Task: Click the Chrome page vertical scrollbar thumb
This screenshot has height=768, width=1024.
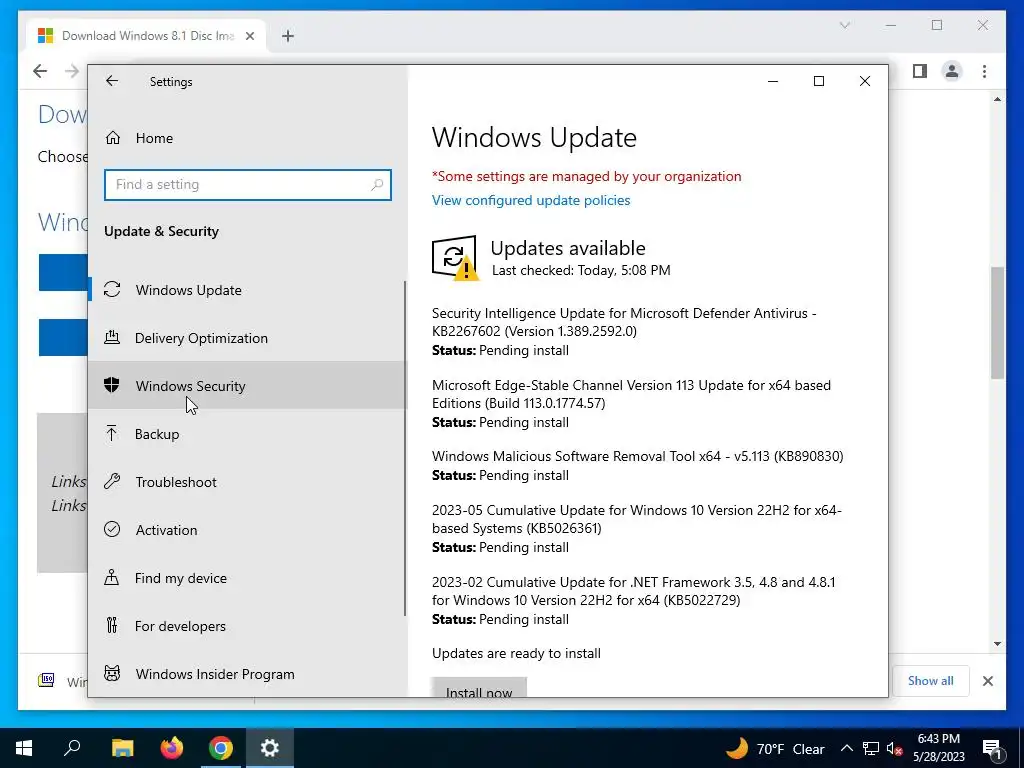Action: pyautogui.click(x=997, y=323)
